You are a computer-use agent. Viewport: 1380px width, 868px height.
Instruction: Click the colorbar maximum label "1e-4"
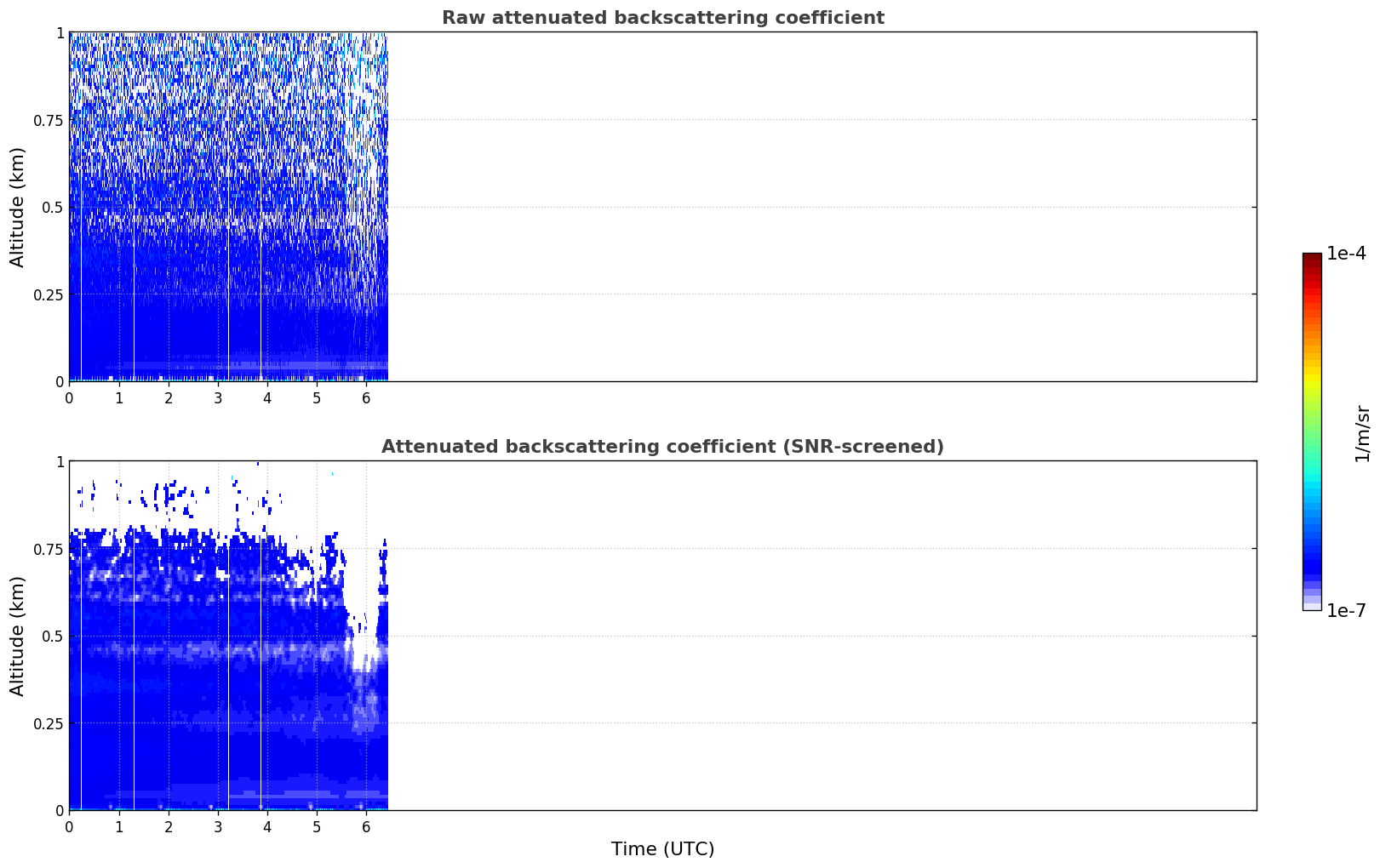click(x=1346, y=254)
